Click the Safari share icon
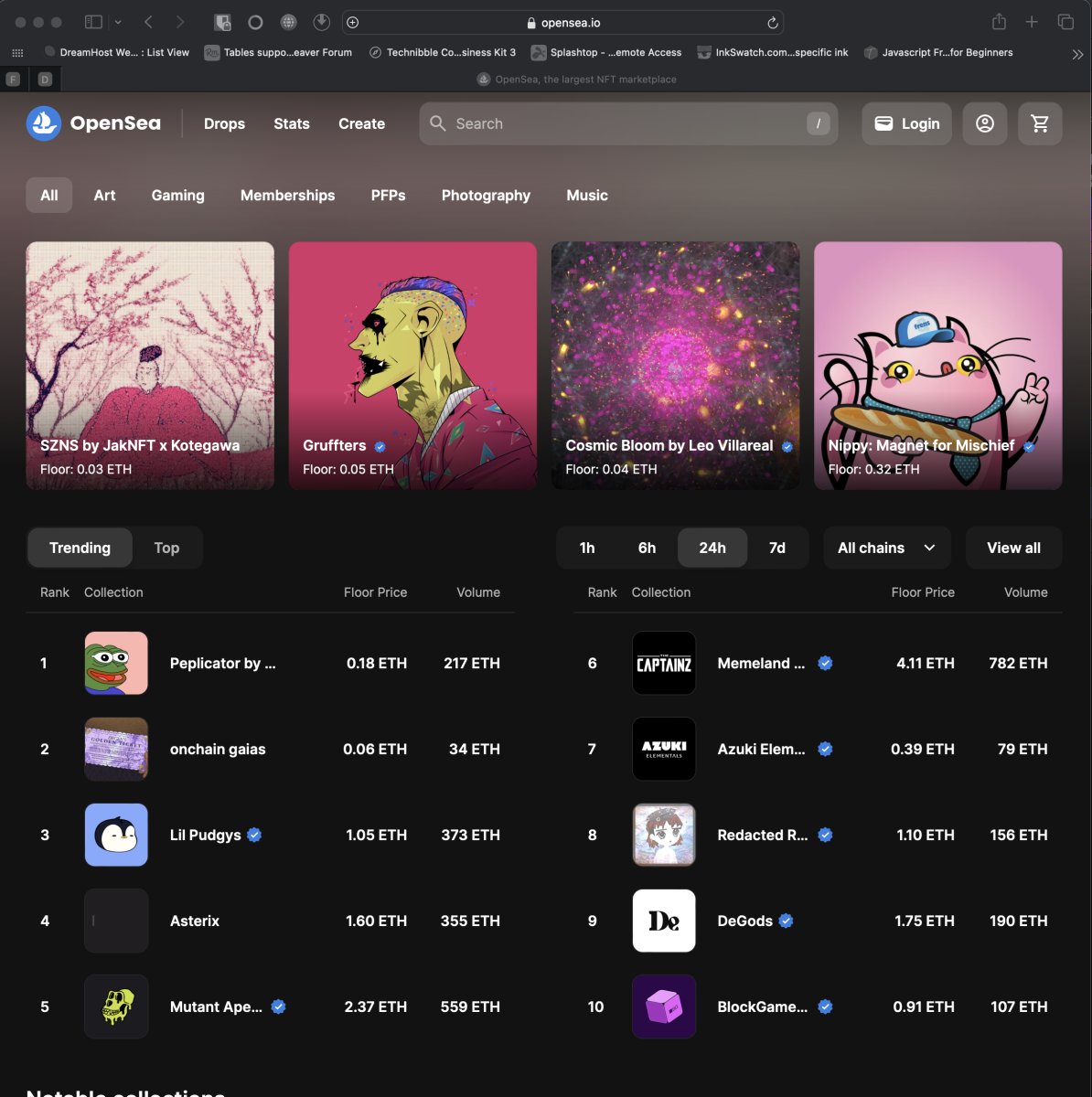 click(x=999, y=22)
